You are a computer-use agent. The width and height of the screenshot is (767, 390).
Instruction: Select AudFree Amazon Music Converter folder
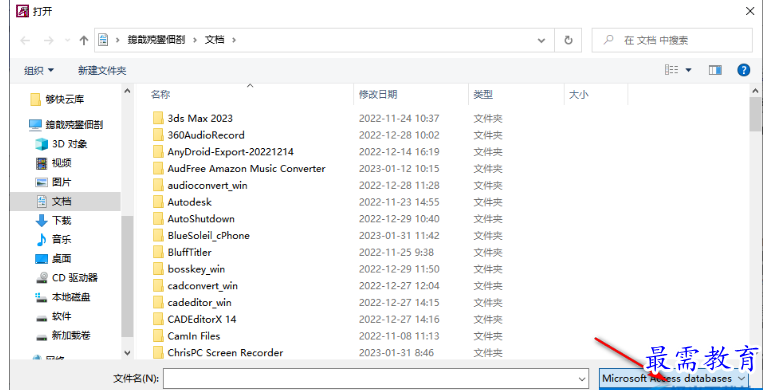coord(246,168)
